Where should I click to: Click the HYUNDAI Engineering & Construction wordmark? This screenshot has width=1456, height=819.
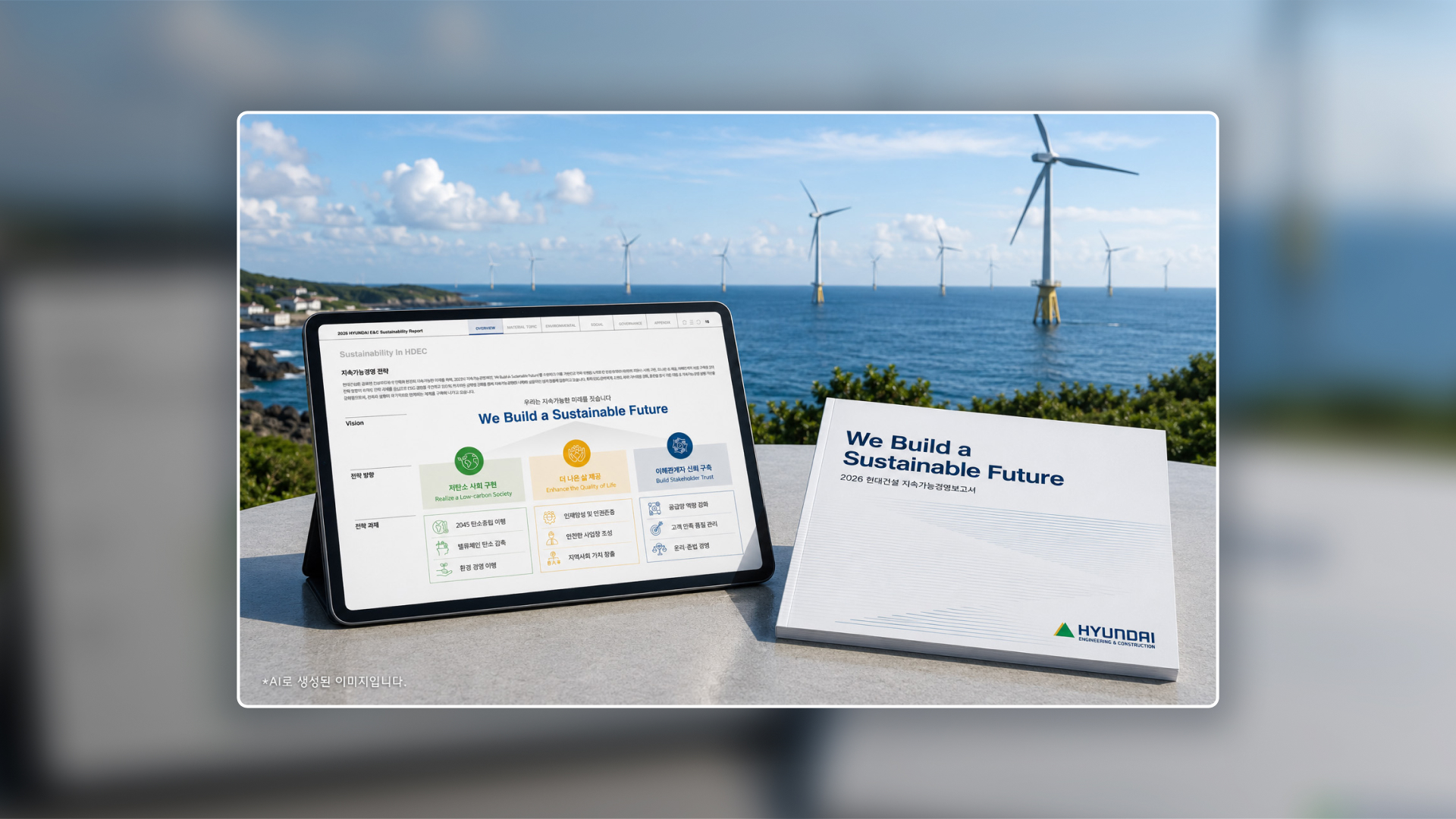pyautogui.click(x=1116, y=636)
